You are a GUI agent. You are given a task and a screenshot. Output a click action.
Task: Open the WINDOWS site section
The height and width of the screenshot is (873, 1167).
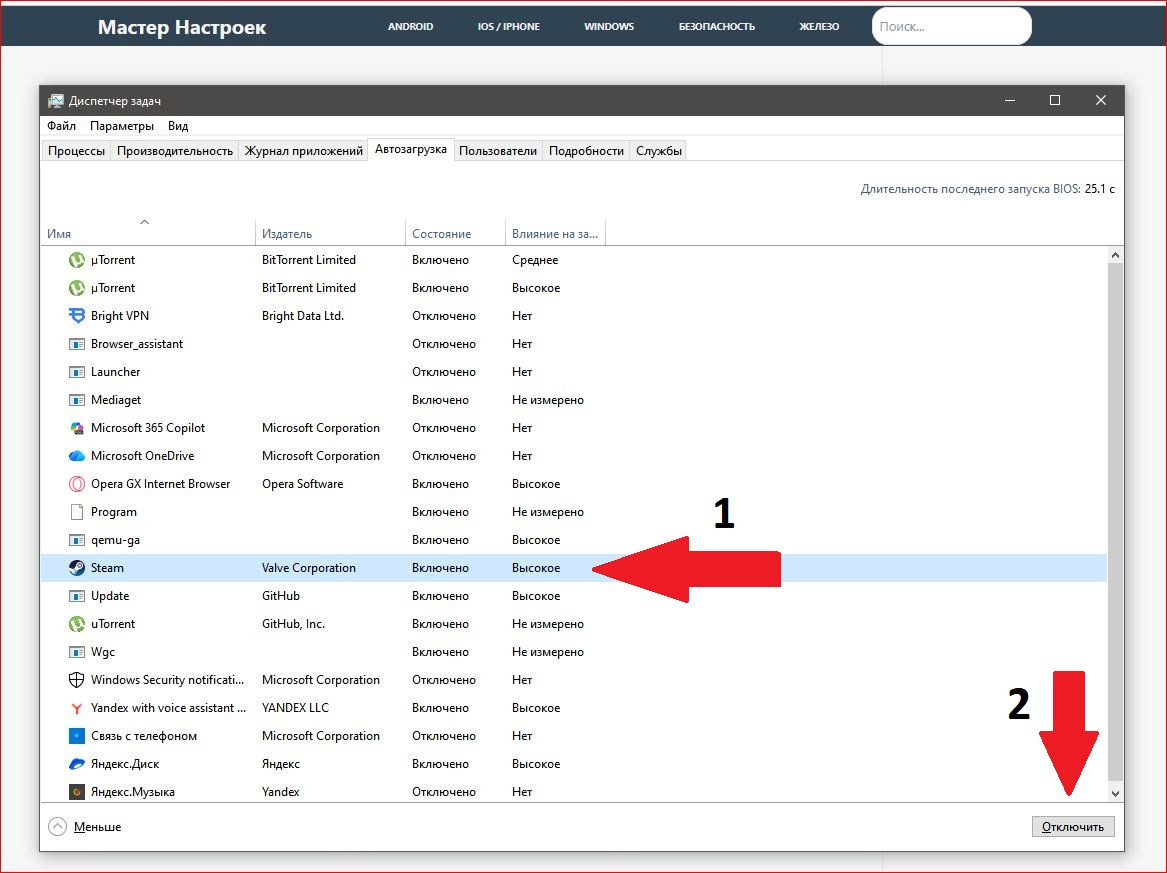coord(609,27)
